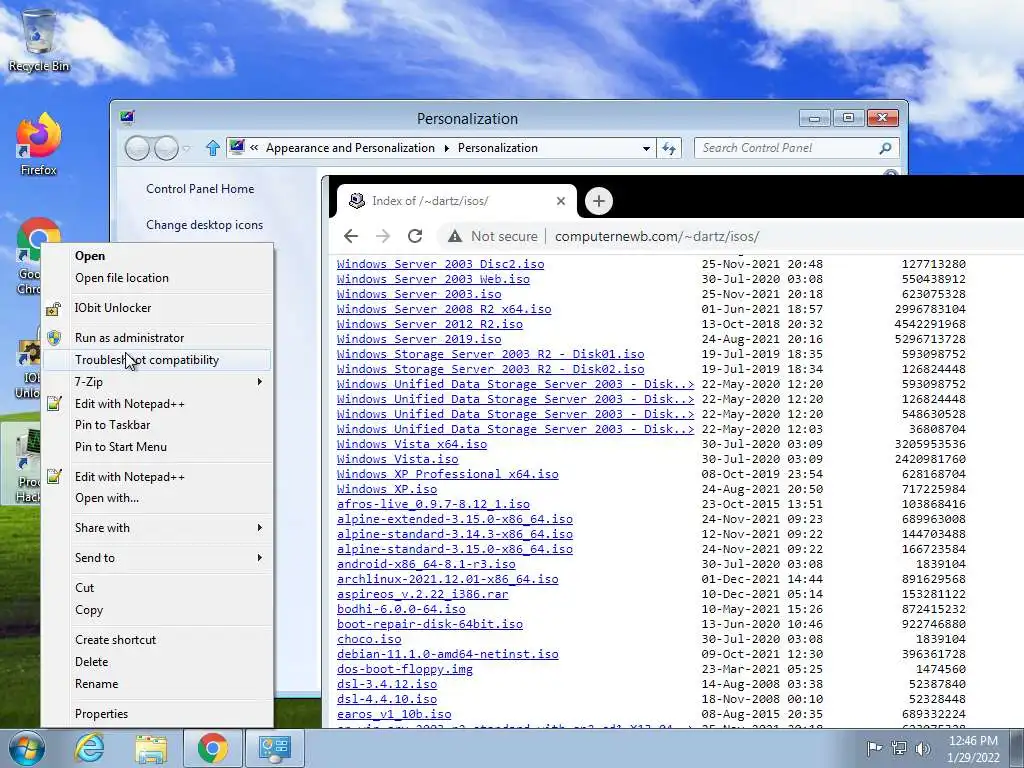Refresh the Personalization address bar

[669, 148]
